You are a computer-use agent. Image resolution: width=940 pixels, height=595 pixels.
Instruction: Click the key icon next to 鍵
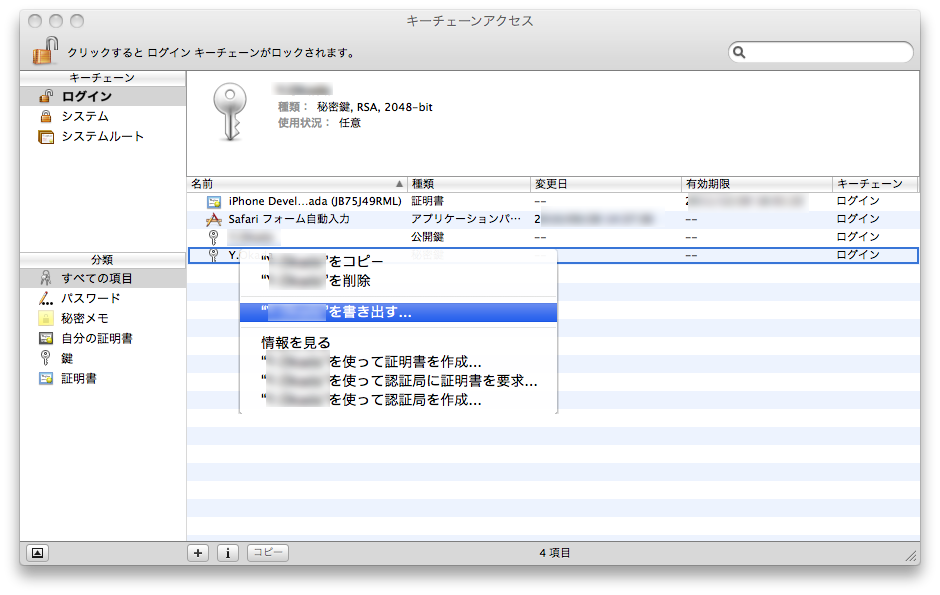click(46, 358)
